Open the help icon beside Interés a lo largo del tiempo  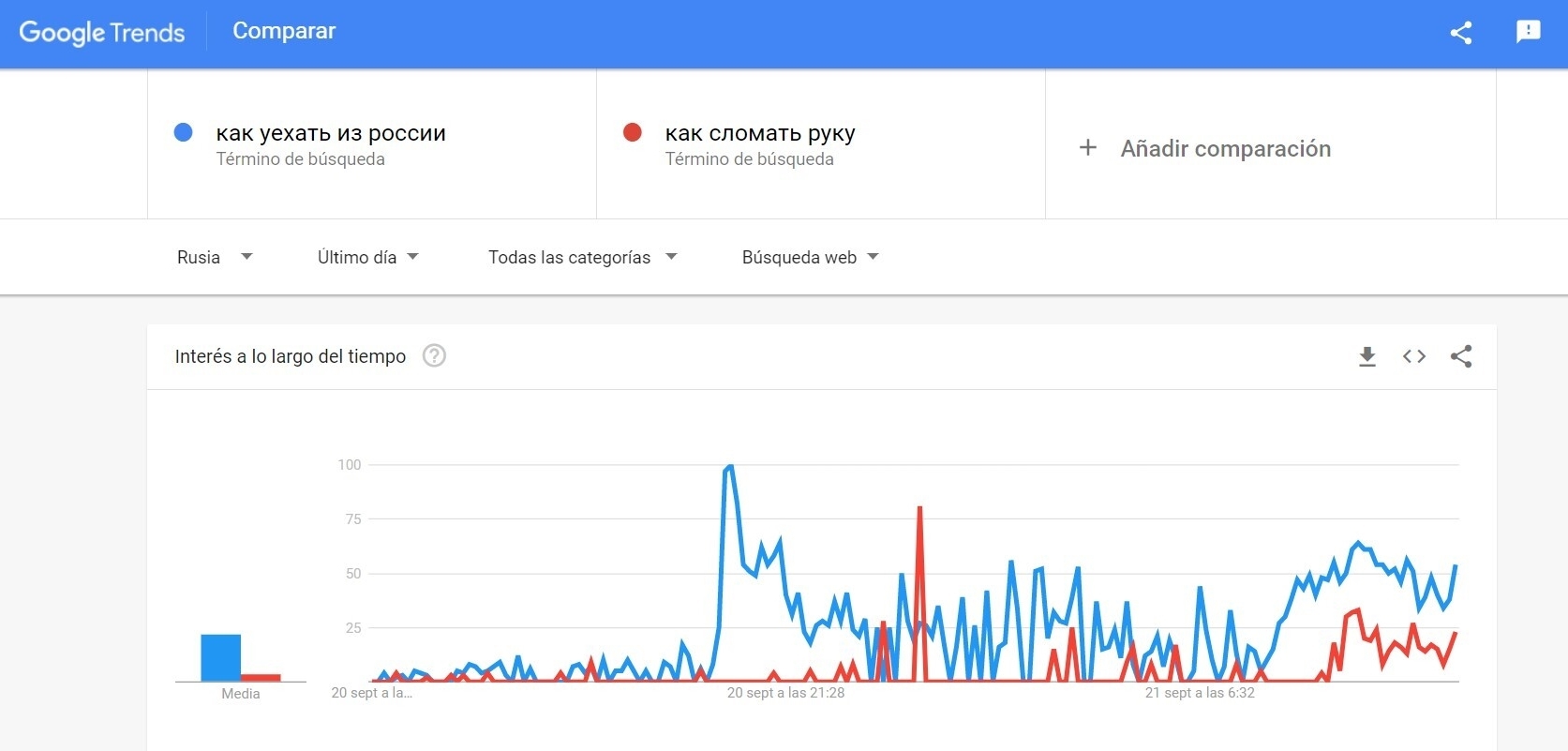click(434, 356)
